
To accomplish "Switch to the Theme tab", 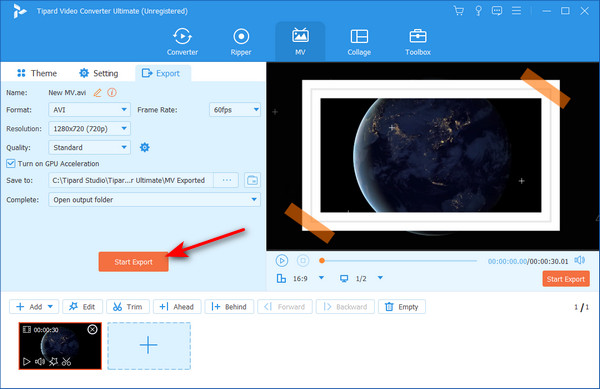I will click(x=37, y=73).
